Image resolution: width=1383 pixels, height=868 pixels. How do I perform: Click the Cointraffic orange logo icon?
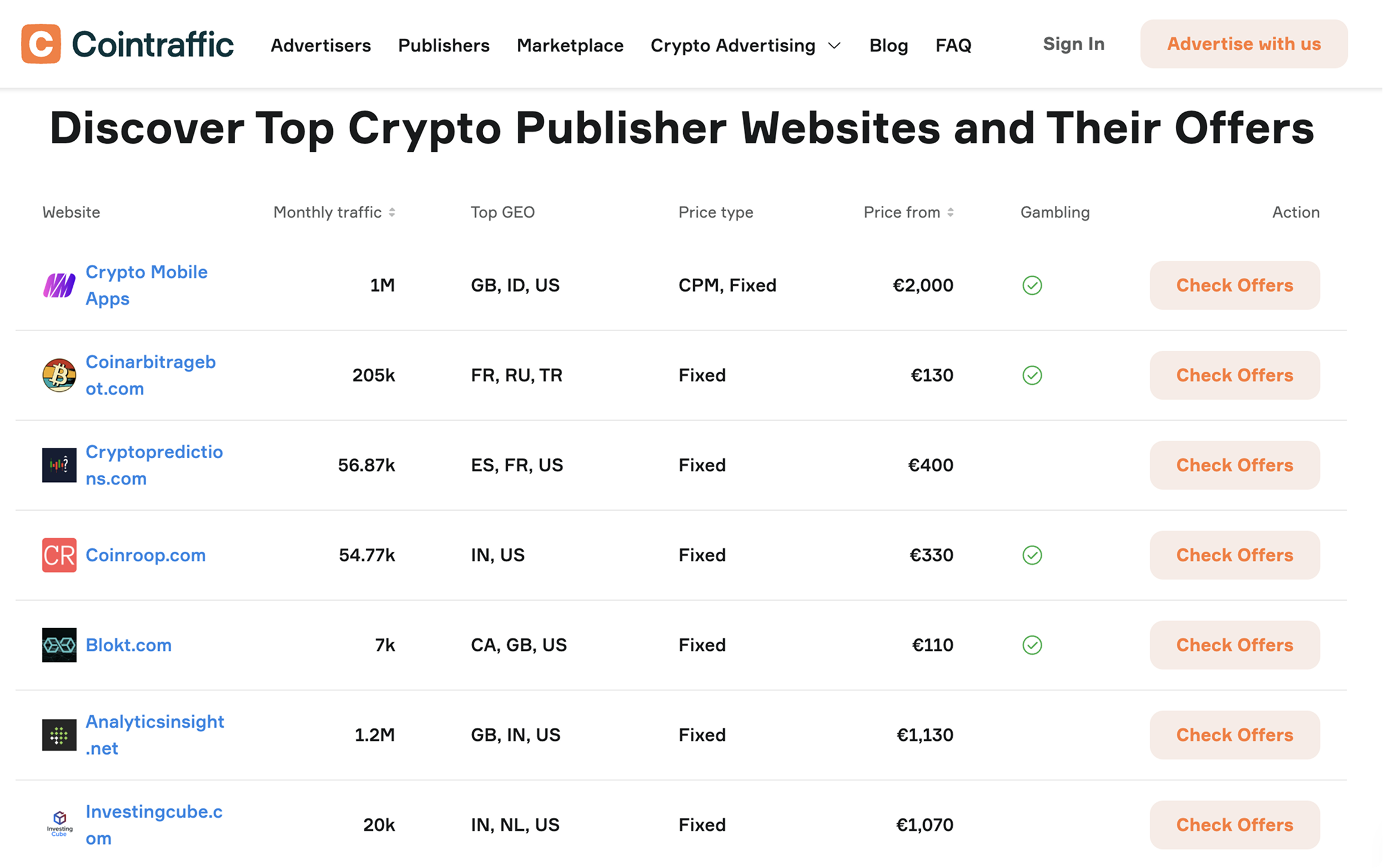tap(41, 44)
